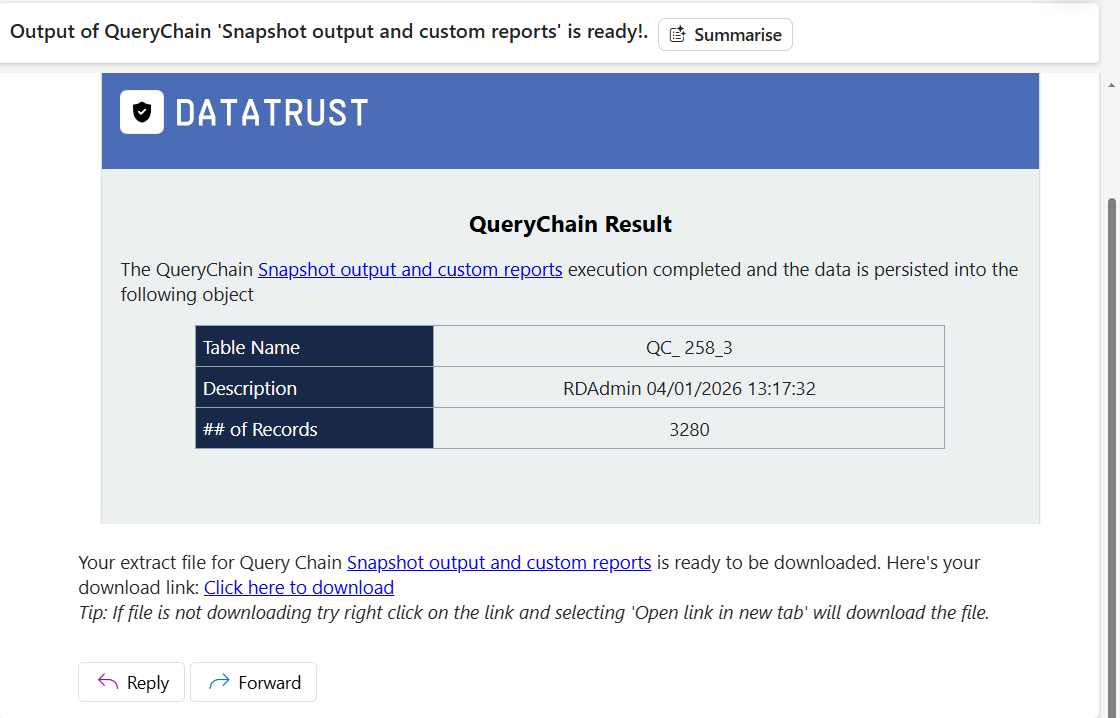
Task: Click the email subject line text
Action: point(329,31)
